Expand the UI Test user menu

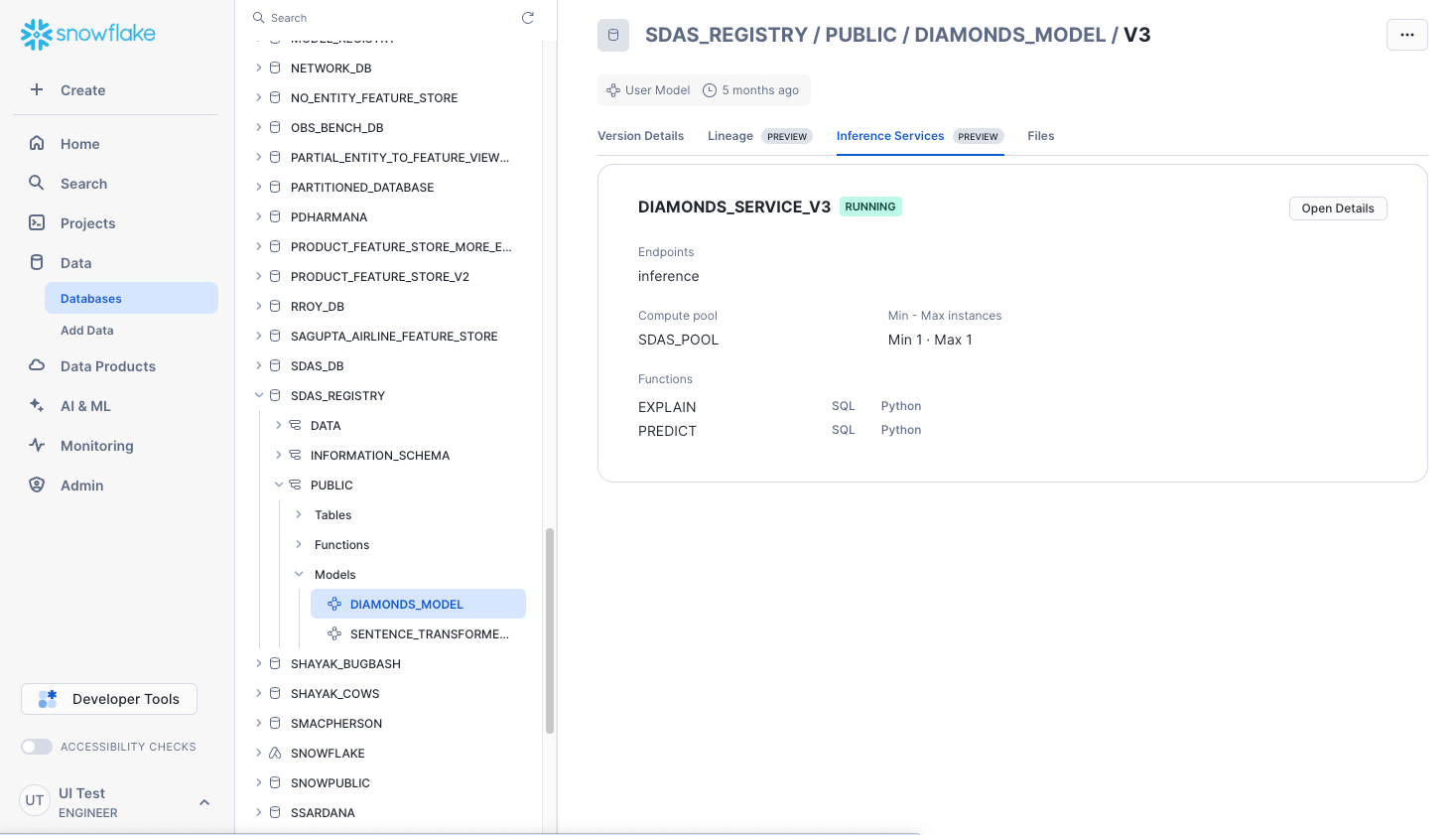pos(204,802)
